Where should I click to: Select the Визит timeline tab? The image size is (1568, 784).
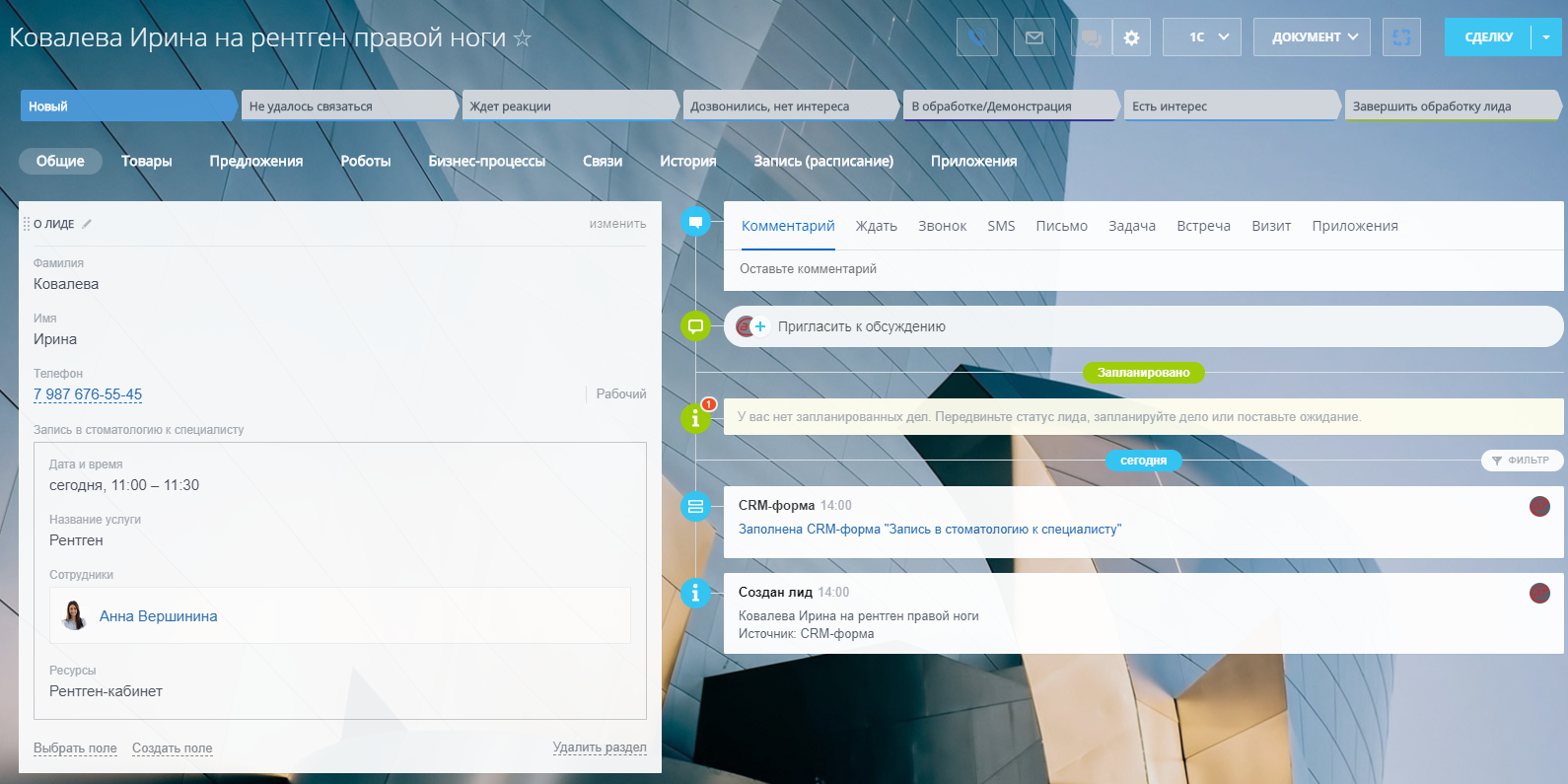pyautogui.click(x=1271, y=226)
